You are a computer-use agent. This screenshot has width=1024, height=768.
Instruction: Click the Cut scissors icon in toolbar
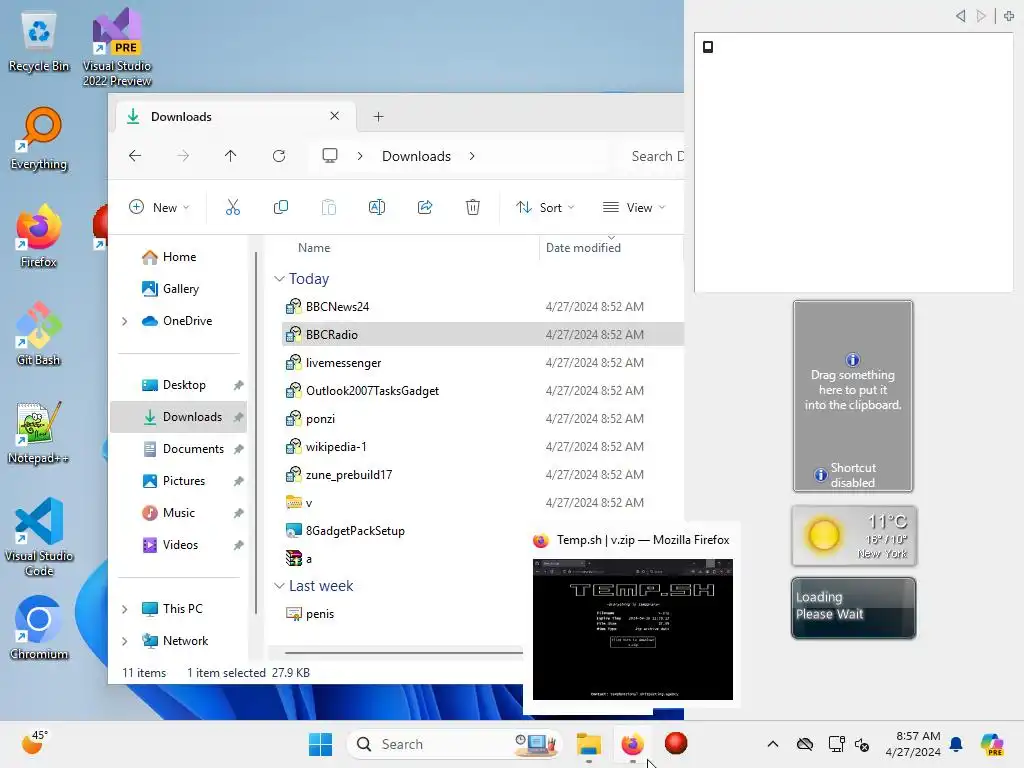click(232, 208)
